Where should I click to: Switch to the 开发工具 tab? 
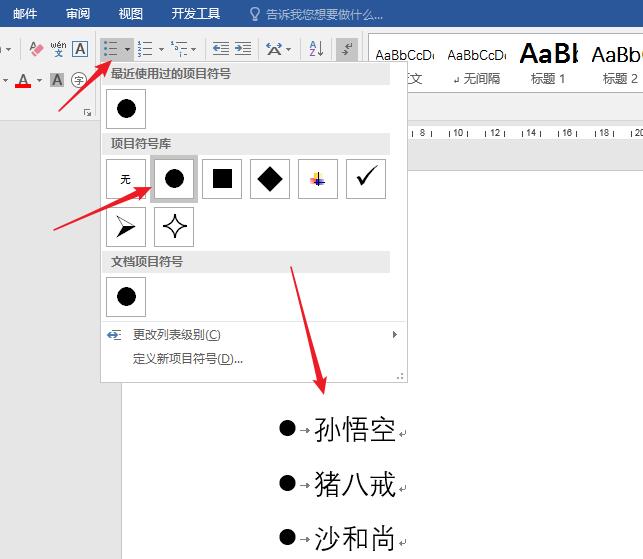196,14
